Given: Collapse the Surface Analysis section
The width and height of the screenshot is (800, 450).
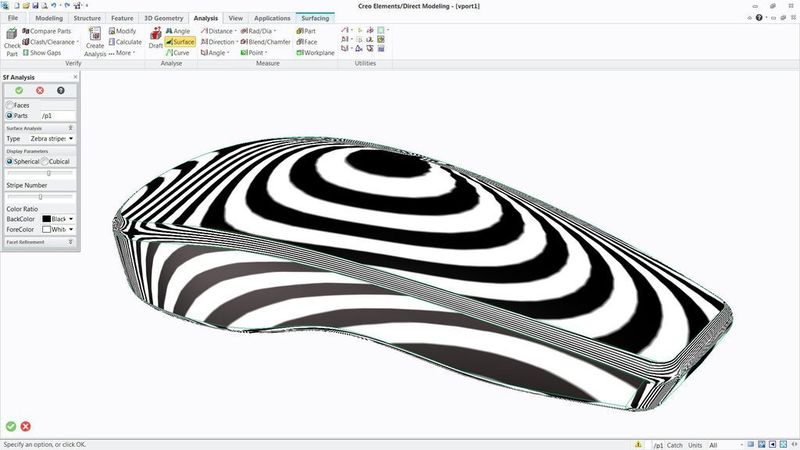Looking at the screenshot, I should [70, 128].
